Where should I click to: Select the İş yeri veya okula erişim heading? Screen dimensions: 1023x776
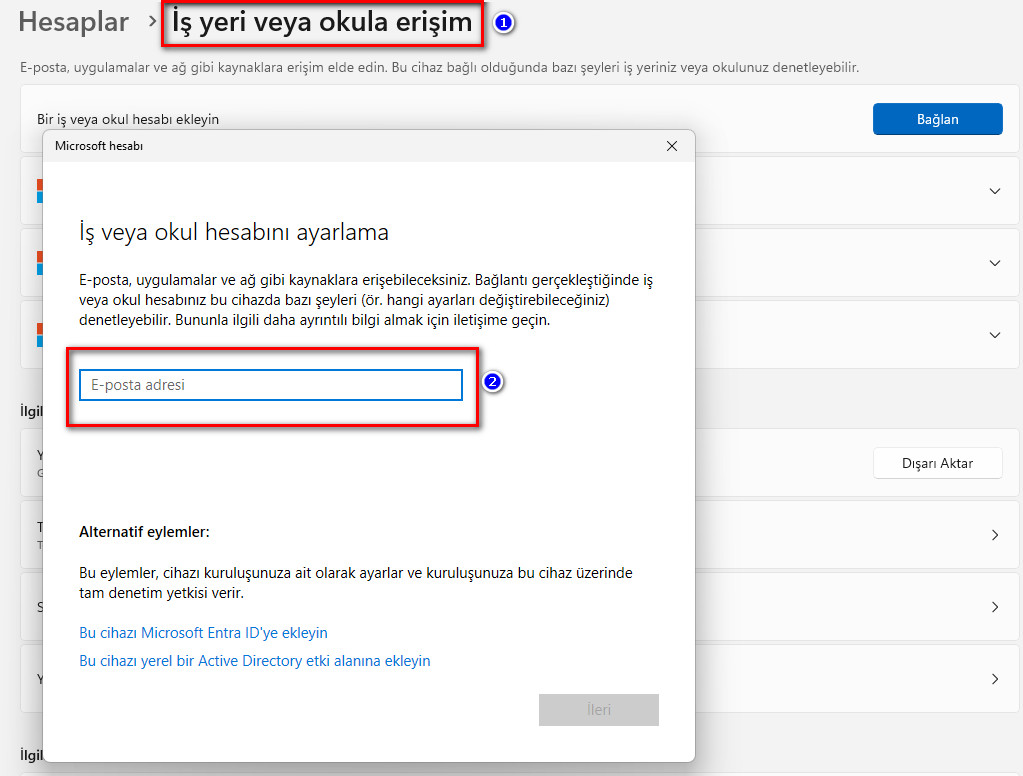[322, 22]
